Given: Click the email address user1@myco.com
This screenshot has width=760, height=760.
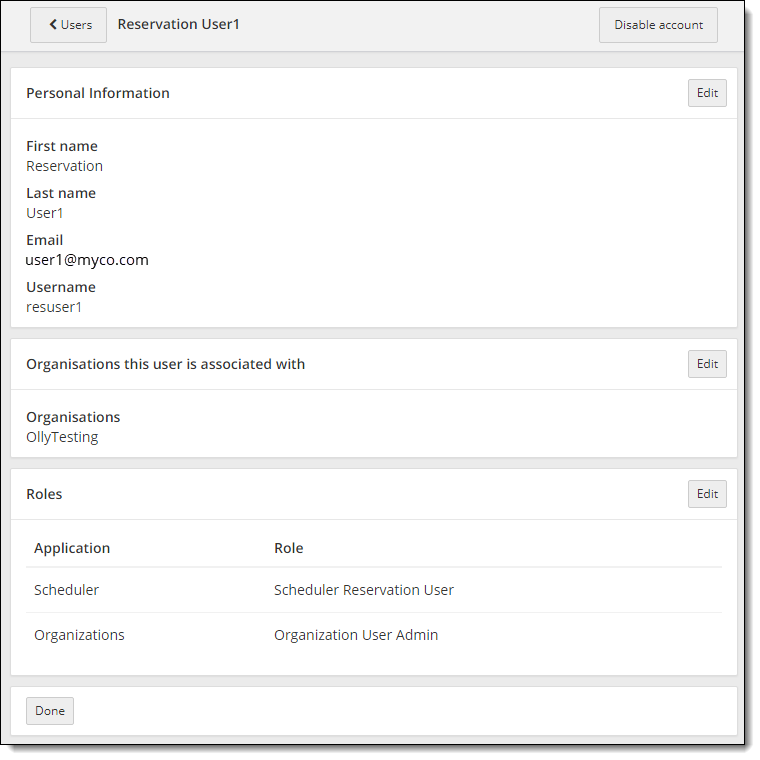Looking at the screenshot, I should coord(87,260).
